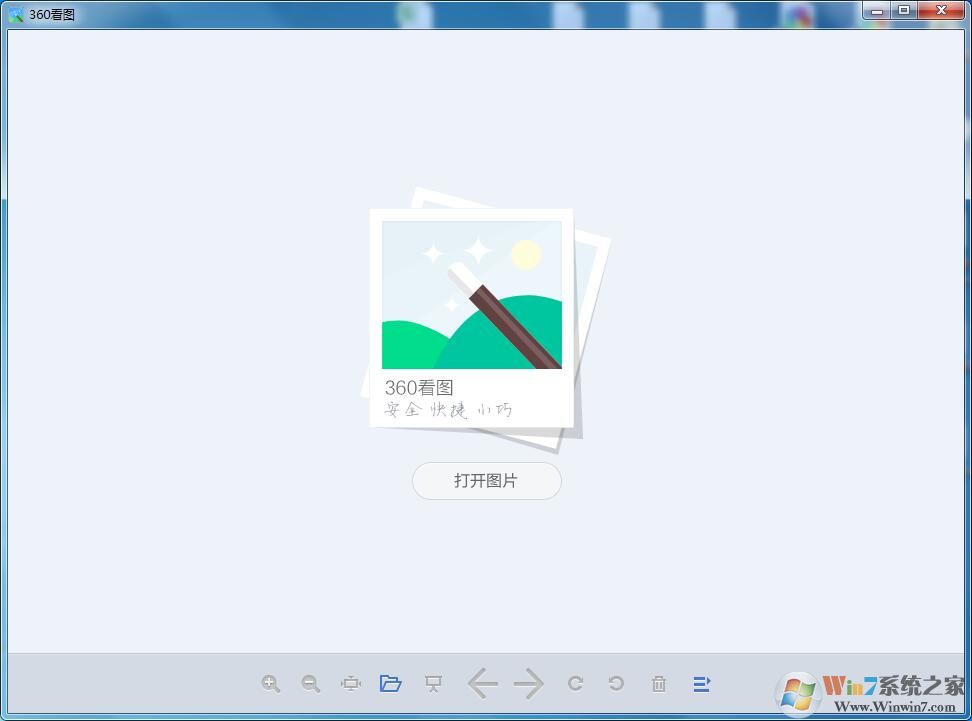The width and height of the screenshot is (972, 721).
Task: Go to the next image arrow
Action: coord(529,684)
